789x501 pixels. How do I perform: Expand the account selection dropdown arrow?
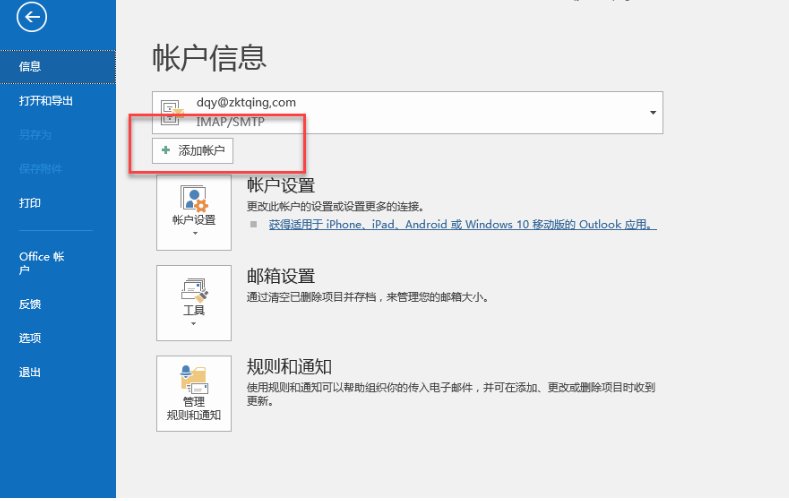653,113
